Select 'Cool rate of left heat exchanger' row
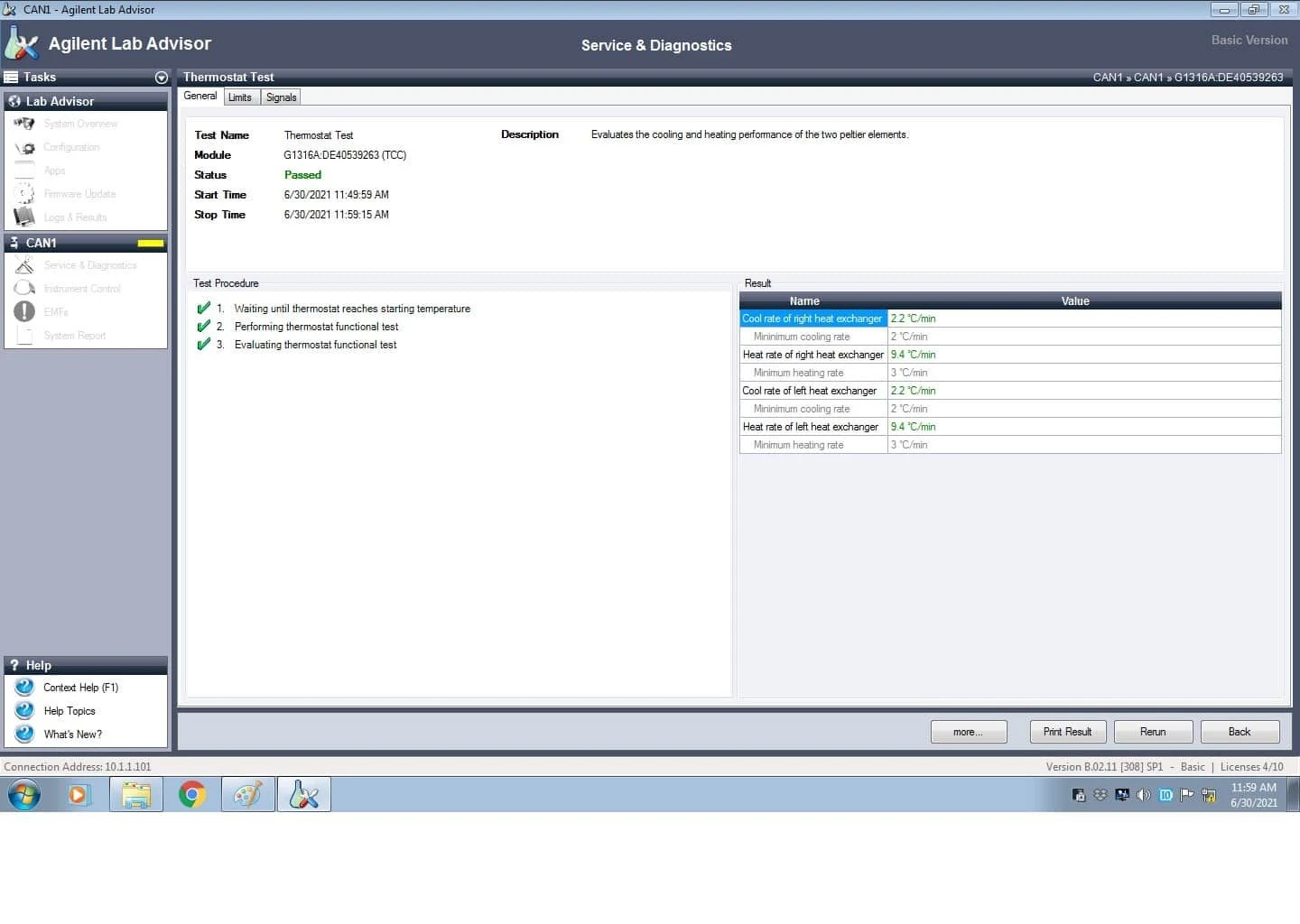 click(x=1010, y=391)
